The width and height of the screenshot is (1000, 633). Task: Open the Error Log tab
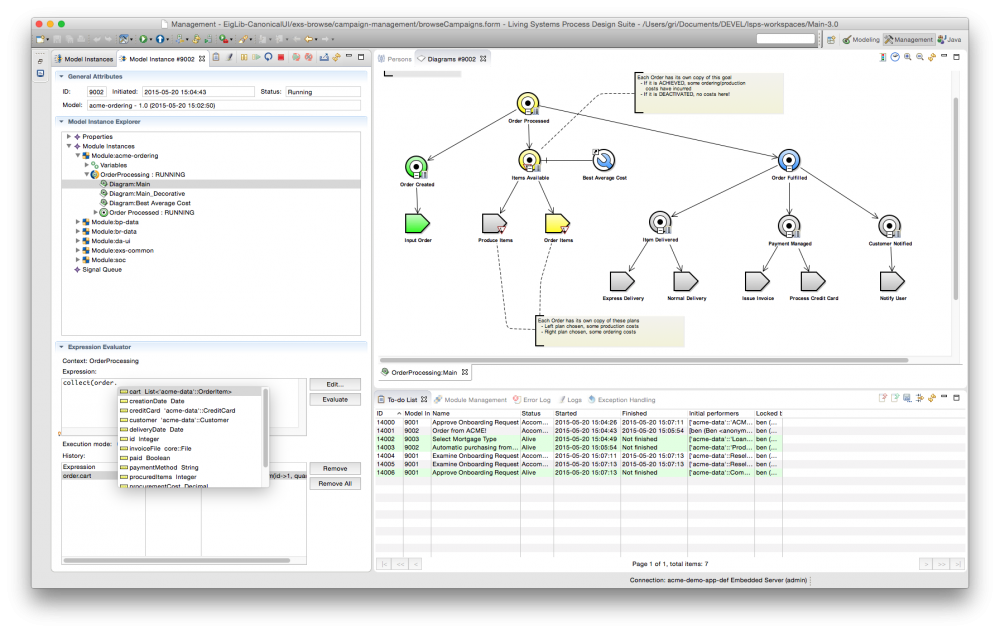pos(536,399)
